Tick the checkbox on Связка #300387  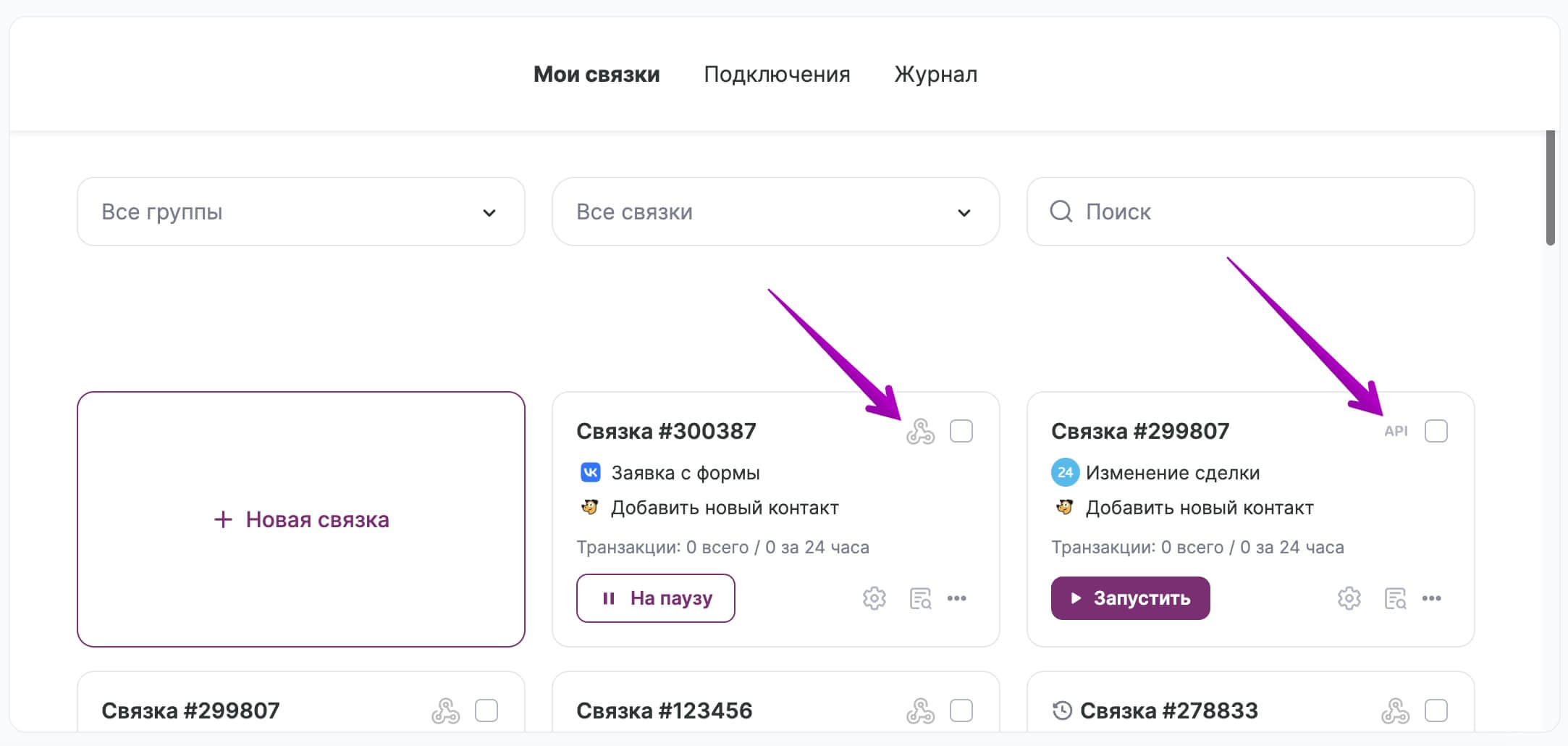961,431
